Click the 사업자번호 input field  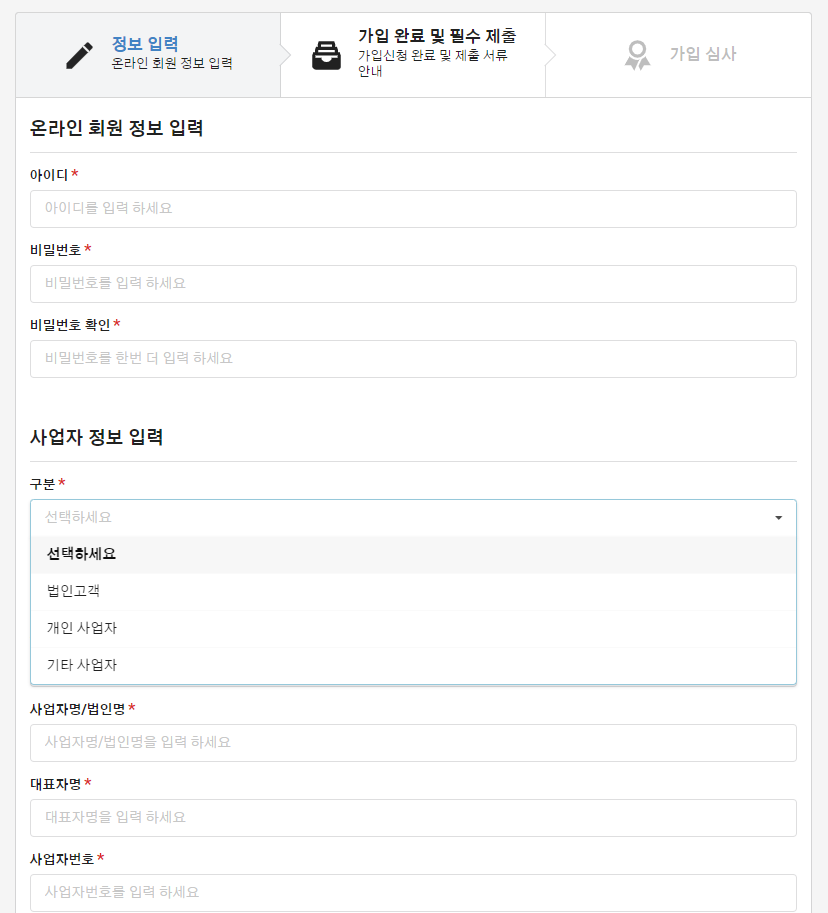click(413, 893)
